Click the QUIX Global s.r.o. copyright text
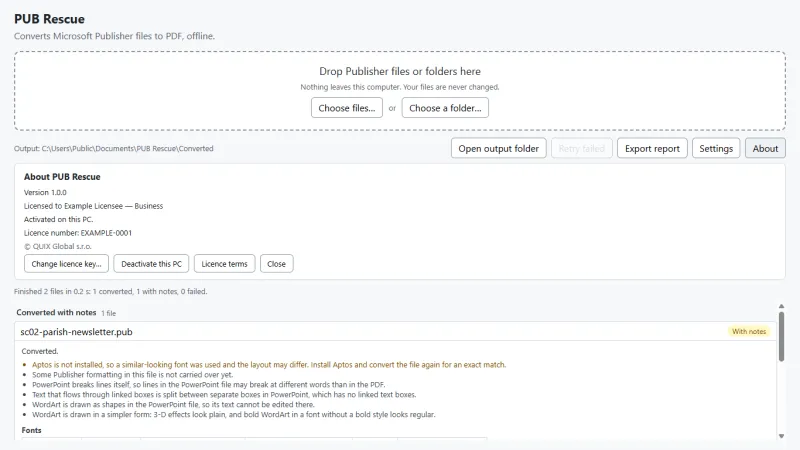800x450 pixels. (x=58, y=246)
